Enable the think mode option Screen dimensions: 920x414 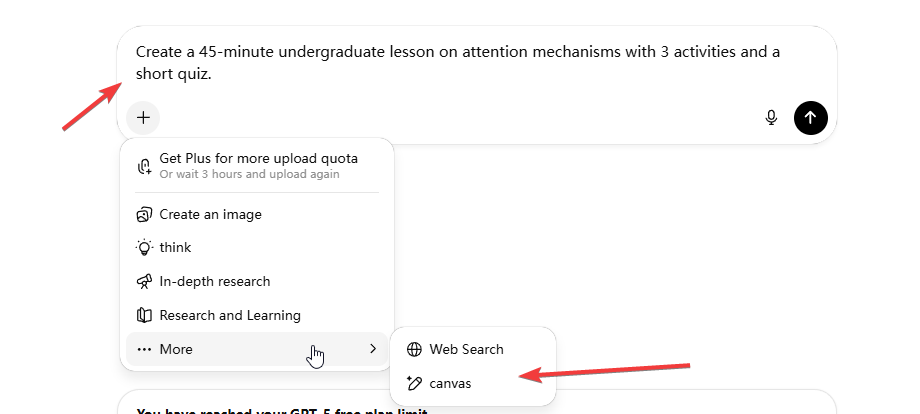[x=175, y=247]
